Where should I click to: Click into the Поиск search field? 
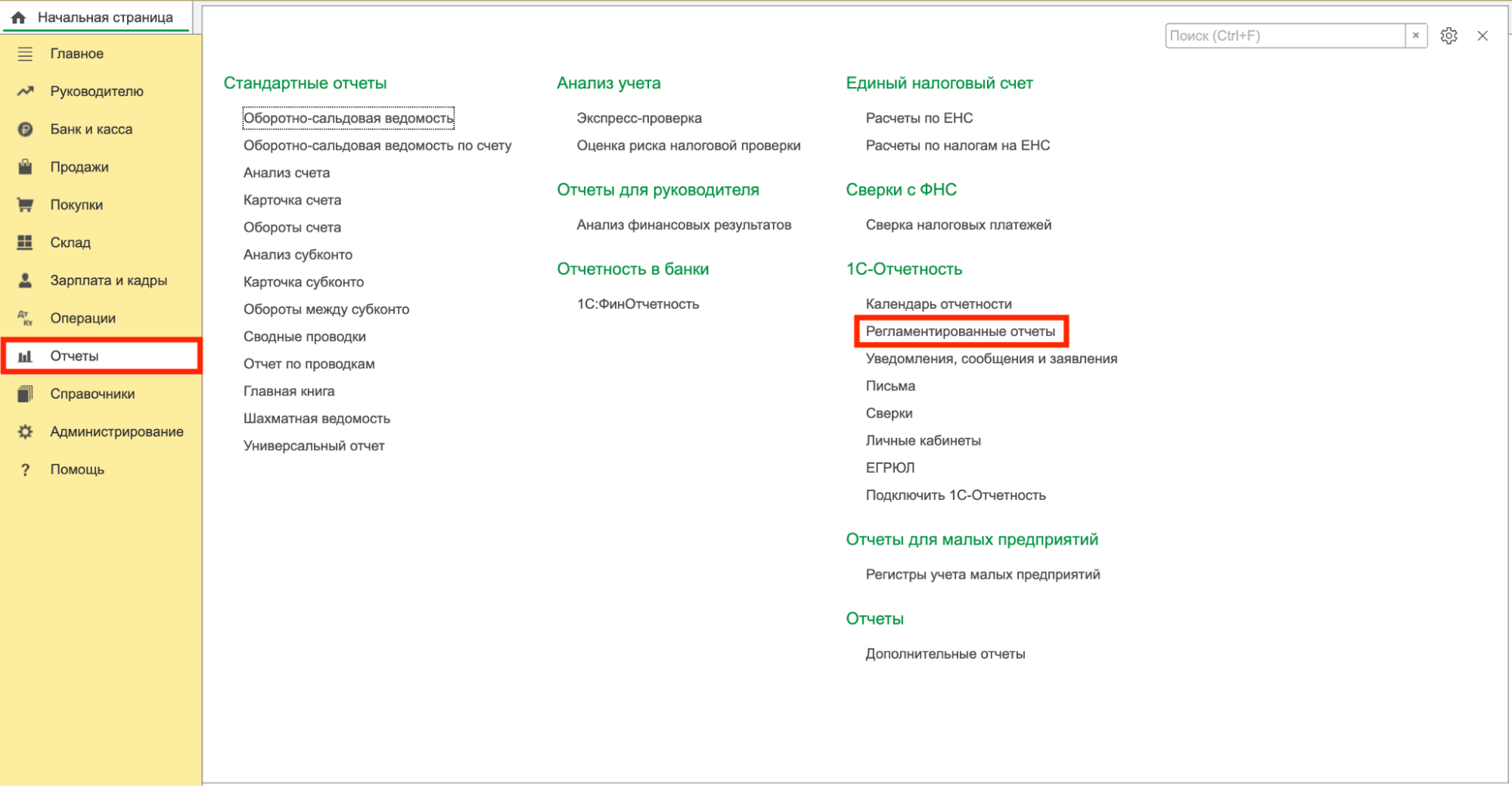point(1285,36)
